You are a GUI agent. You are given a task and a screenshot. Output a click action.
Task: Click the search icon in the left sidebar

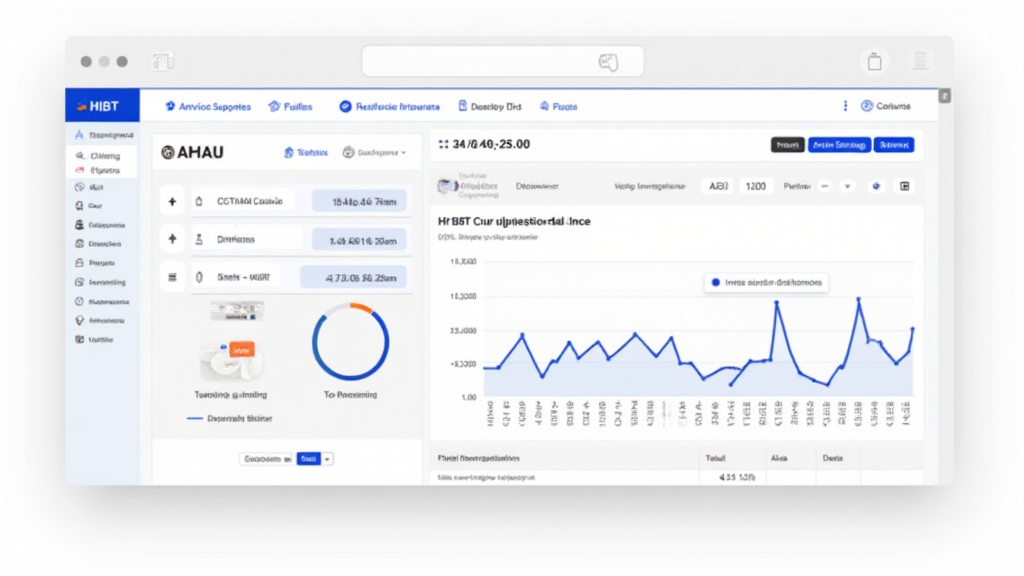[x=80, y=156]
